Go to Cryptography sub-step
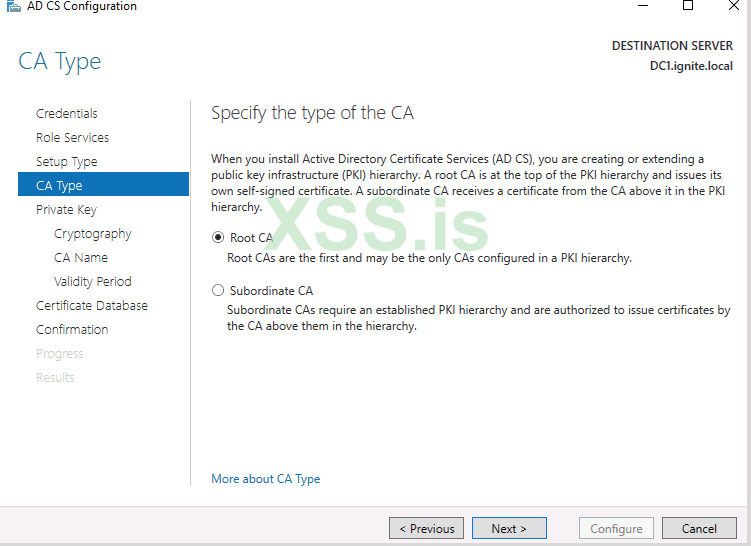The width and height of the screenshot is (751, 546). [93, 234]
